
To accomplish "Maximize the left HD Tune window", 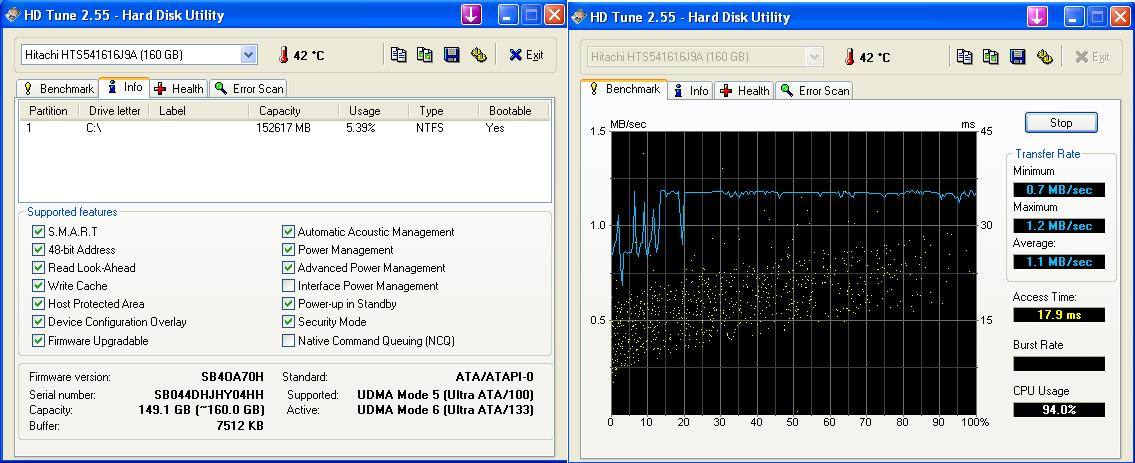I will pos(531,14).
